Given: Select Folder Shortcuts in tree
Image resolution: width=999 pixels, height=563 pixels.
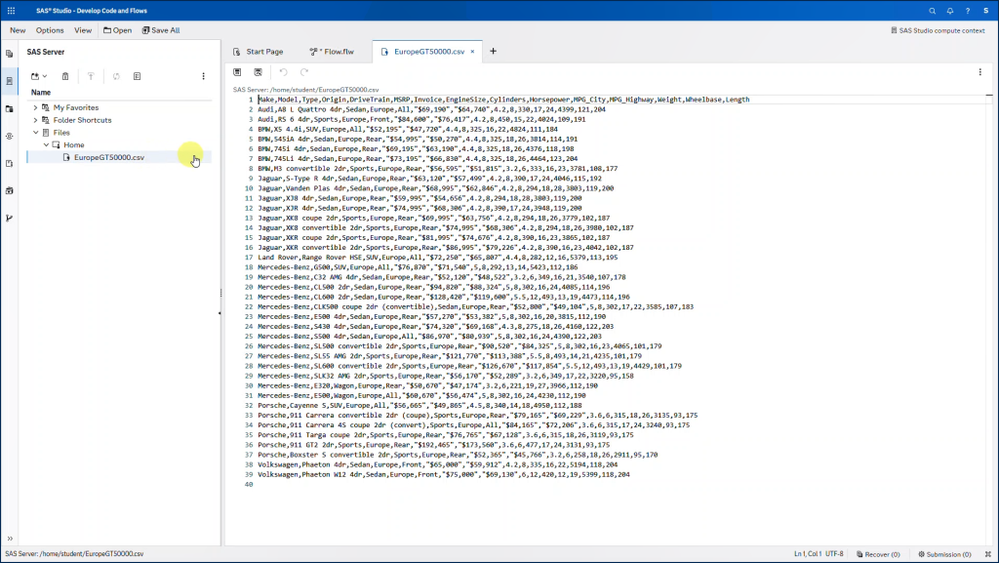Looking at the screenshot, I should pos(82,120).
